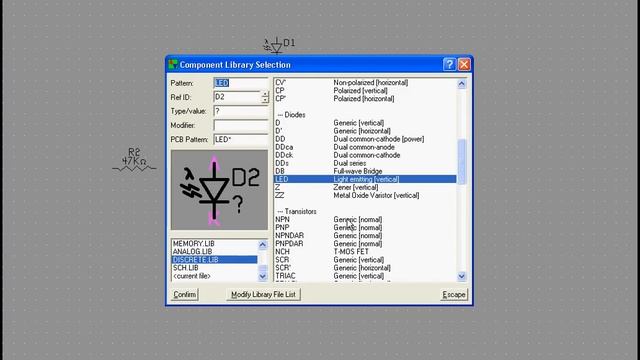Select DDs dual series diode
This screenshot has height=360, width=640.
tap(365, 163)
